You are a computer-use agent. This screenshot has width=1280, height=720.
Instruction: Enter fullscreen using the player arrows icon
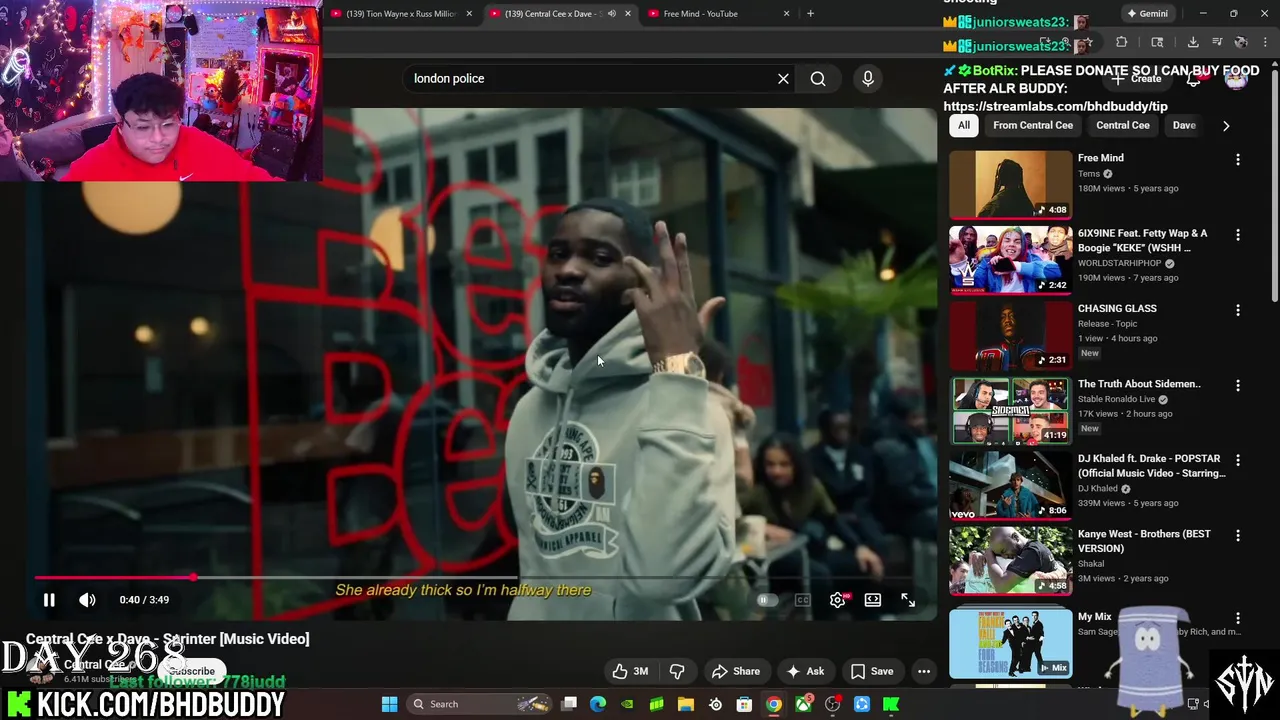coord(908,600)
